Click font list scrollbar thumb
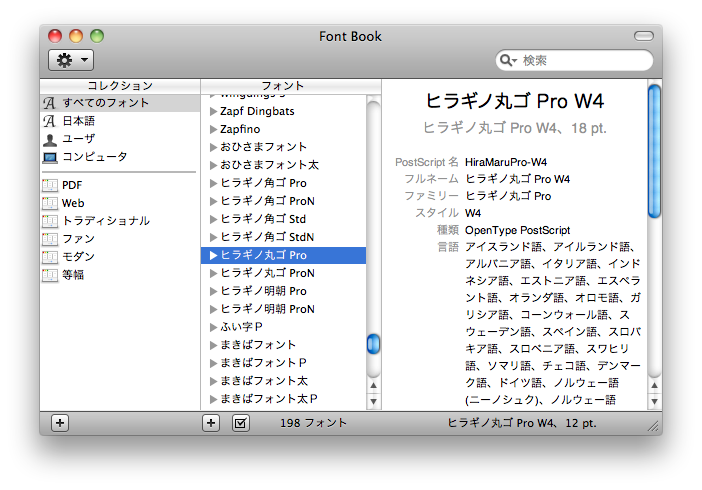The height and width of the screenshot is (490, 702). pos(373,344)
